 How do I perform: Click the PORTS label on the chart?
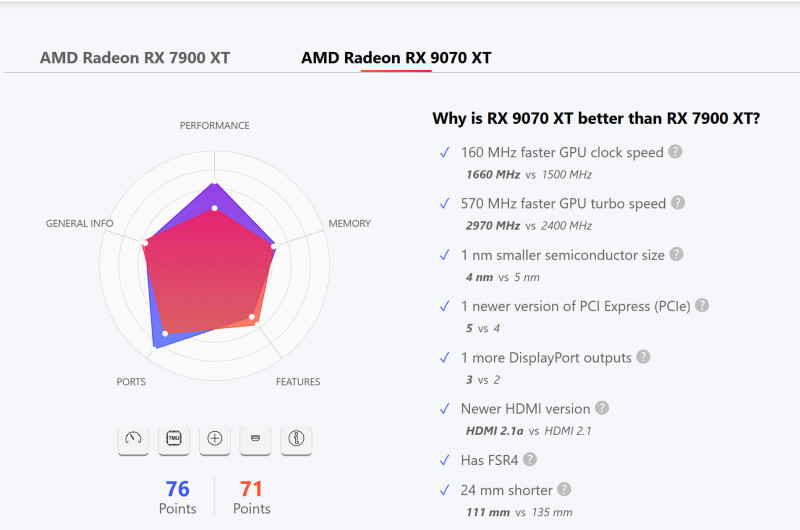click(x=131, y=382)
